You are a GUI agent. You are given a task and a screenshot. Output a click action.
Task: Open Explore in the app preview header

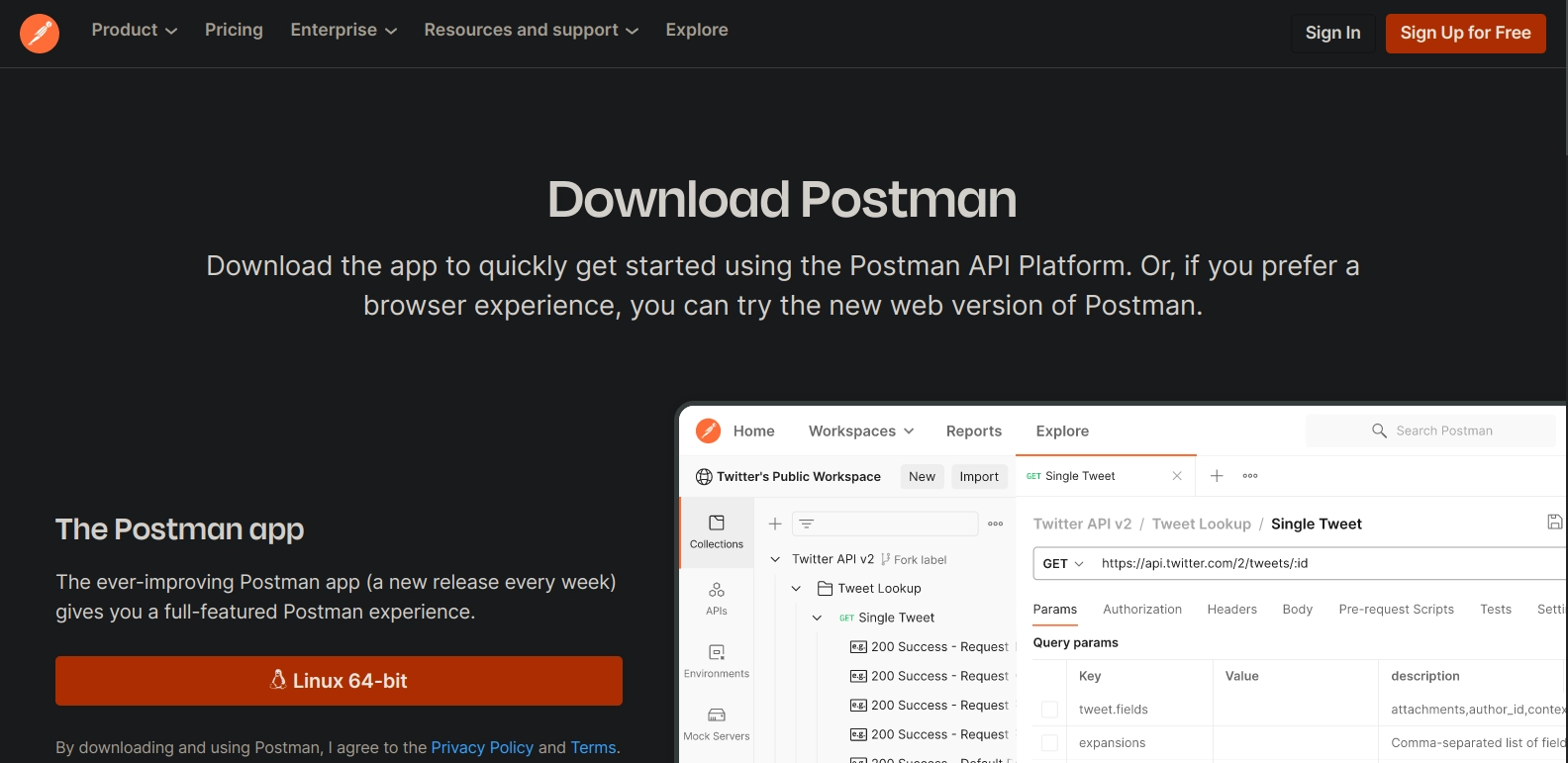1062,430
